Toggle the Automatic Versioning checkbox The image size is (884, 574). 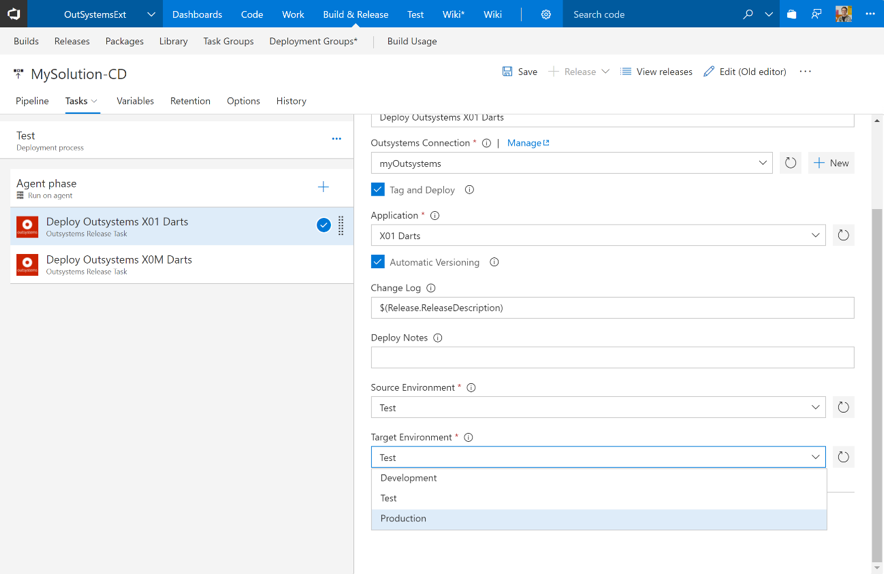(378, 262)
